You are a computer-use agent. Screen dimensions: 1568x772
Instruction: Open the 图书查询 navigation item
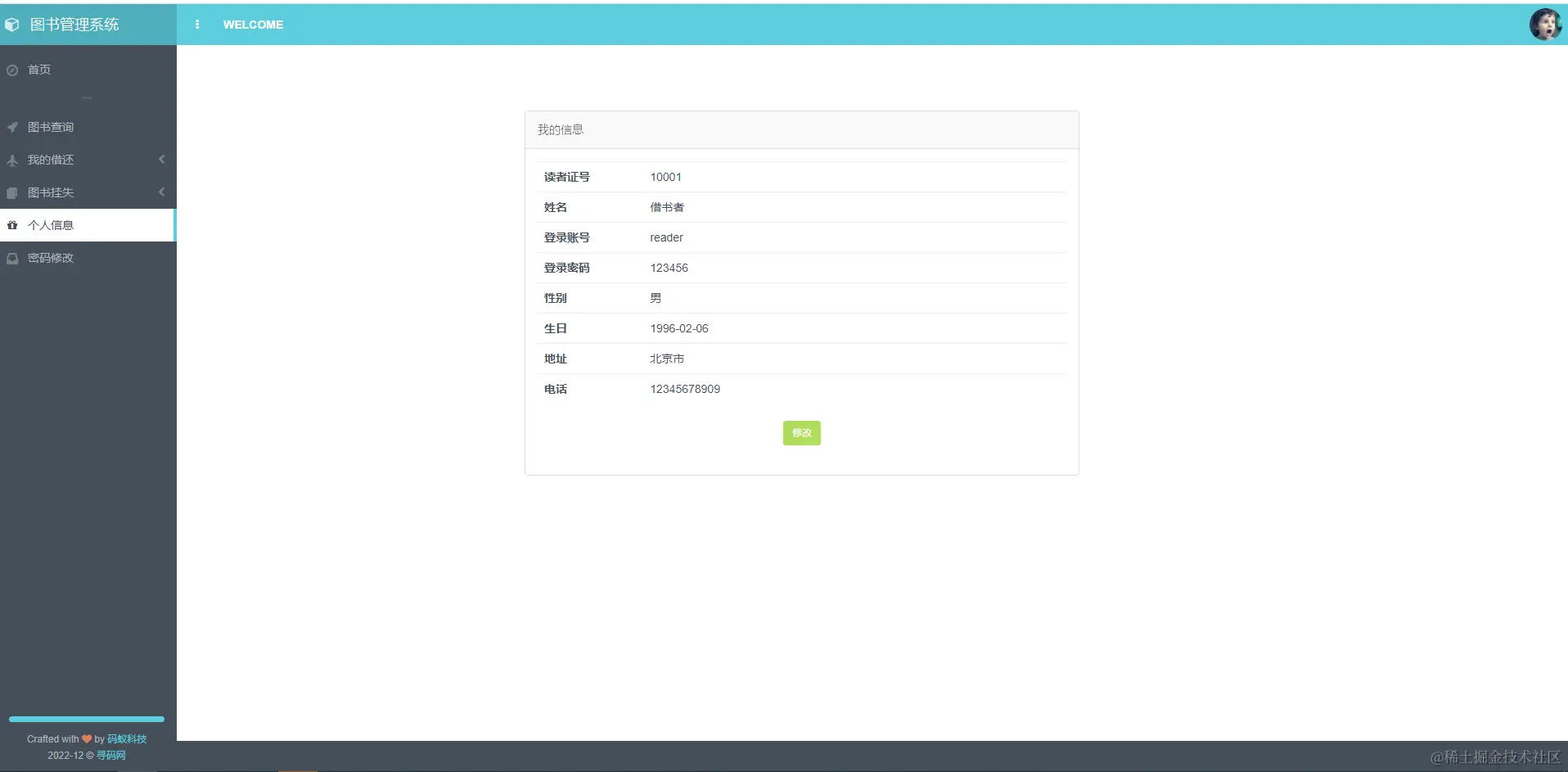click(x=51, y=127)
